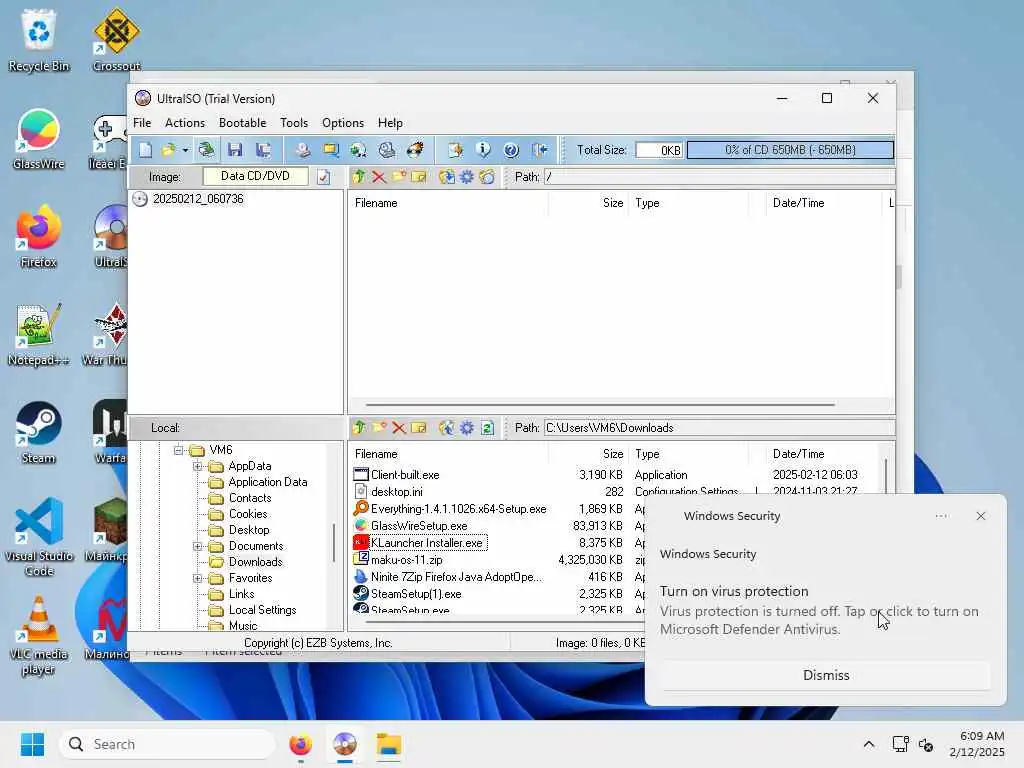Click the green Refresh icon in local toolbar
The image size is (1024, 768).
tap(487, 428)
